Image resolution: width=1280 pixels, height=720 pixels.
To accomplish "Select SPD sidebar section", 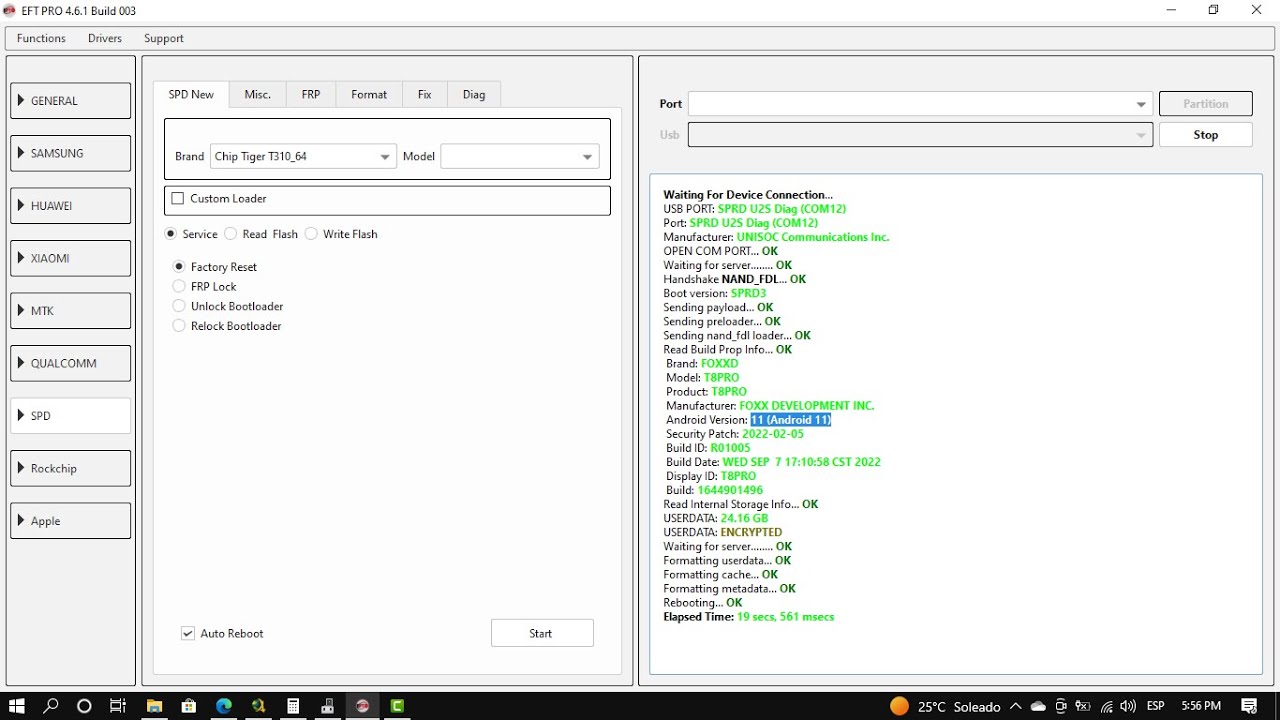I will pos(71,416).
